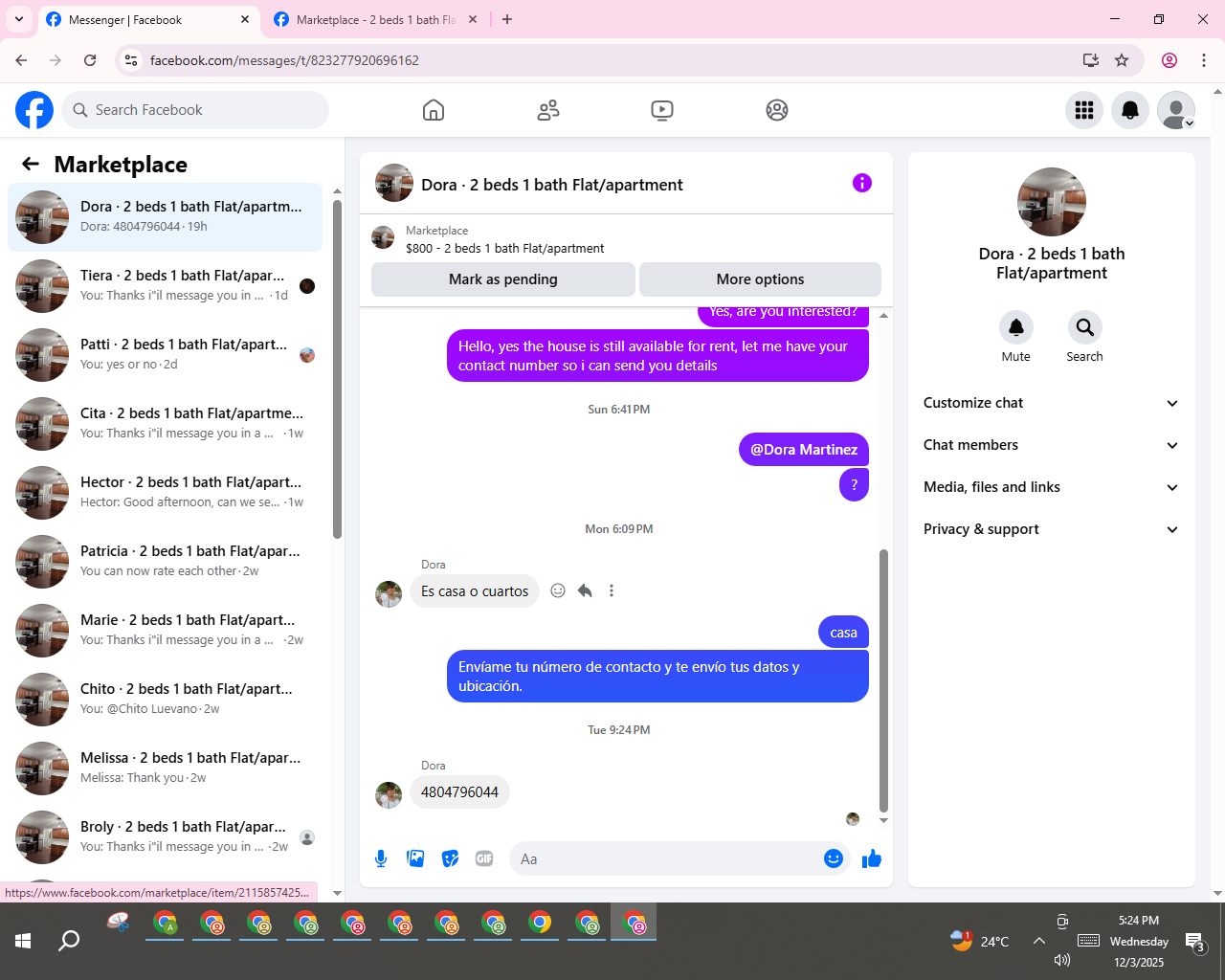Switch to Marketplace 2 beds browser tab
1225x980 pixels.
point(375,19)
